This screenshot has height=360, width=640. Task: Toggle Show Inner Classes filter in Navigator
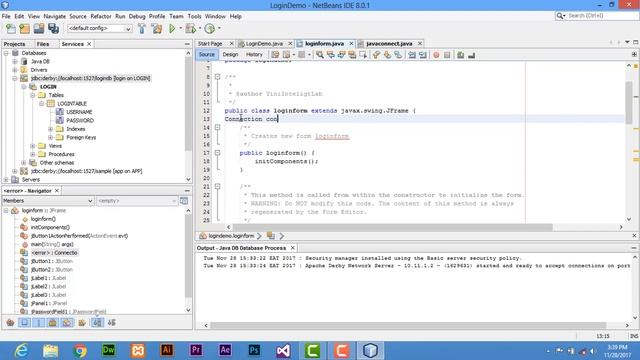[67, 323]
